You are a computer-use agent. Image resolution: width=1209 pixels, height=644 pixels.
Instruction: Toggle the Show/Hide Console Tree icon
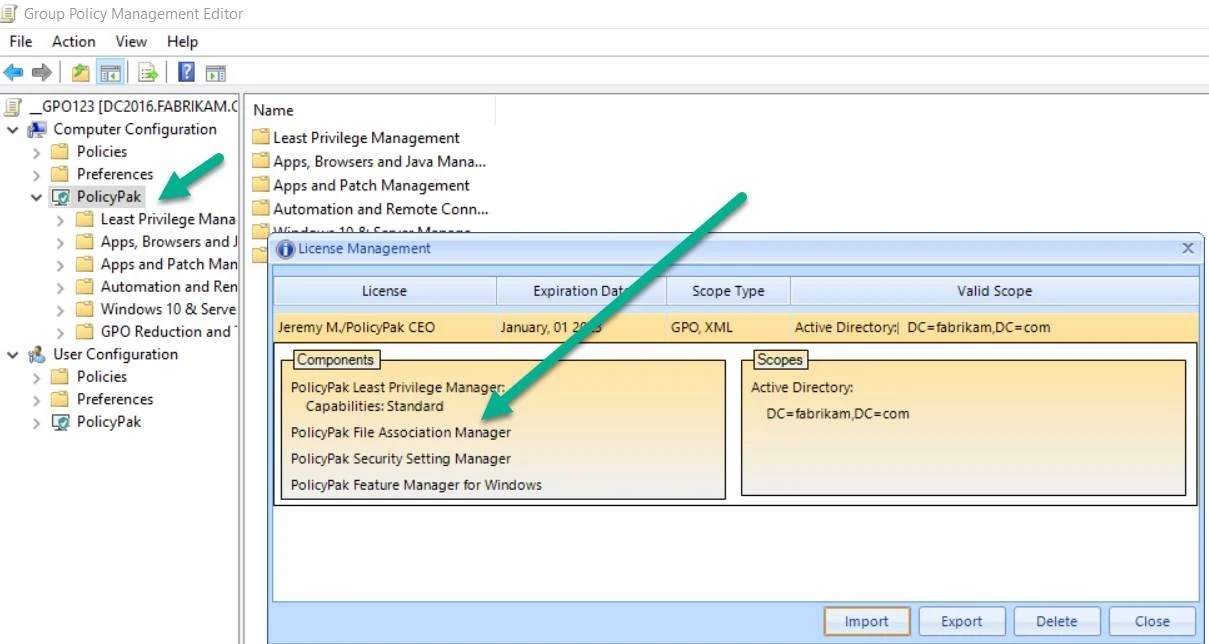point(110,72)
